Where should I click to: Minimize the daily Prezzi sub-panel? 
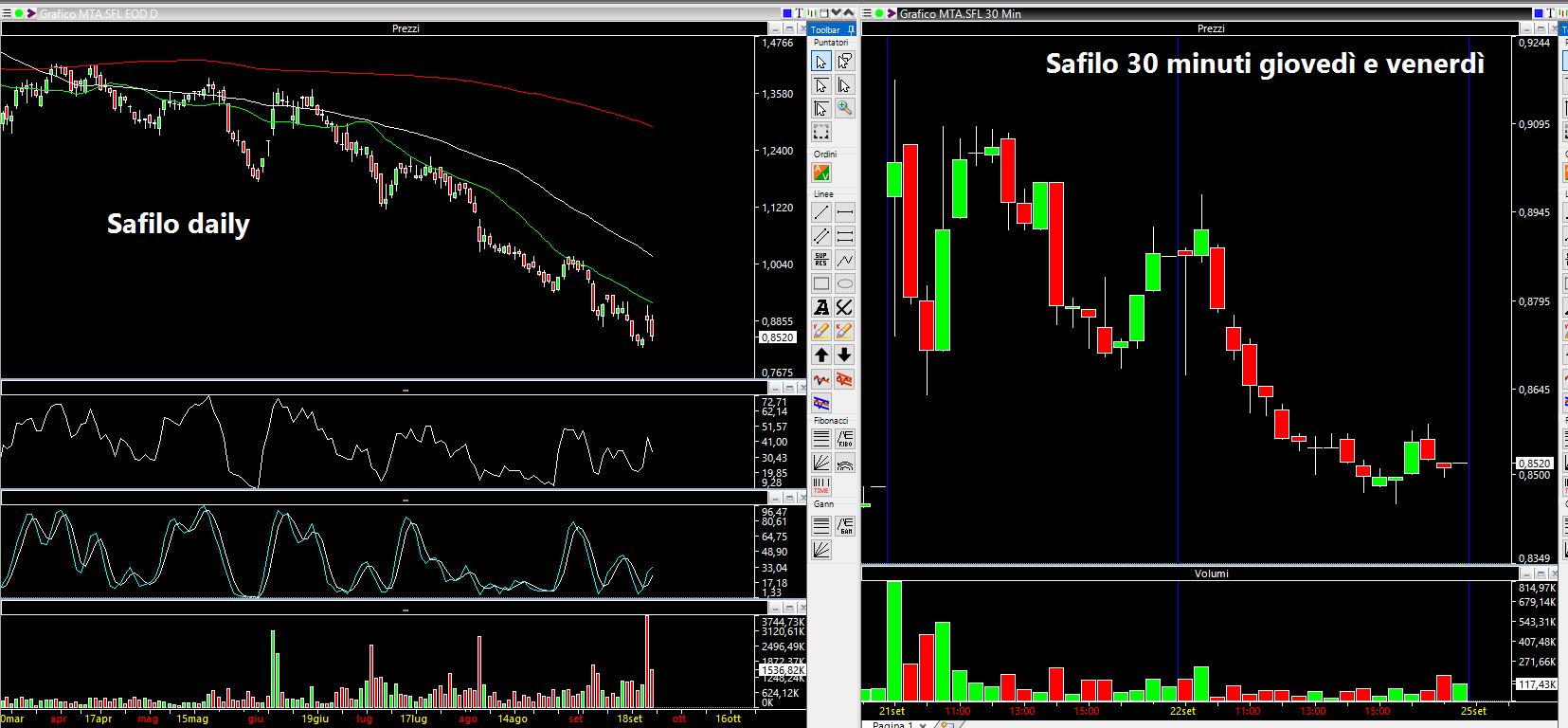[775, 29]
